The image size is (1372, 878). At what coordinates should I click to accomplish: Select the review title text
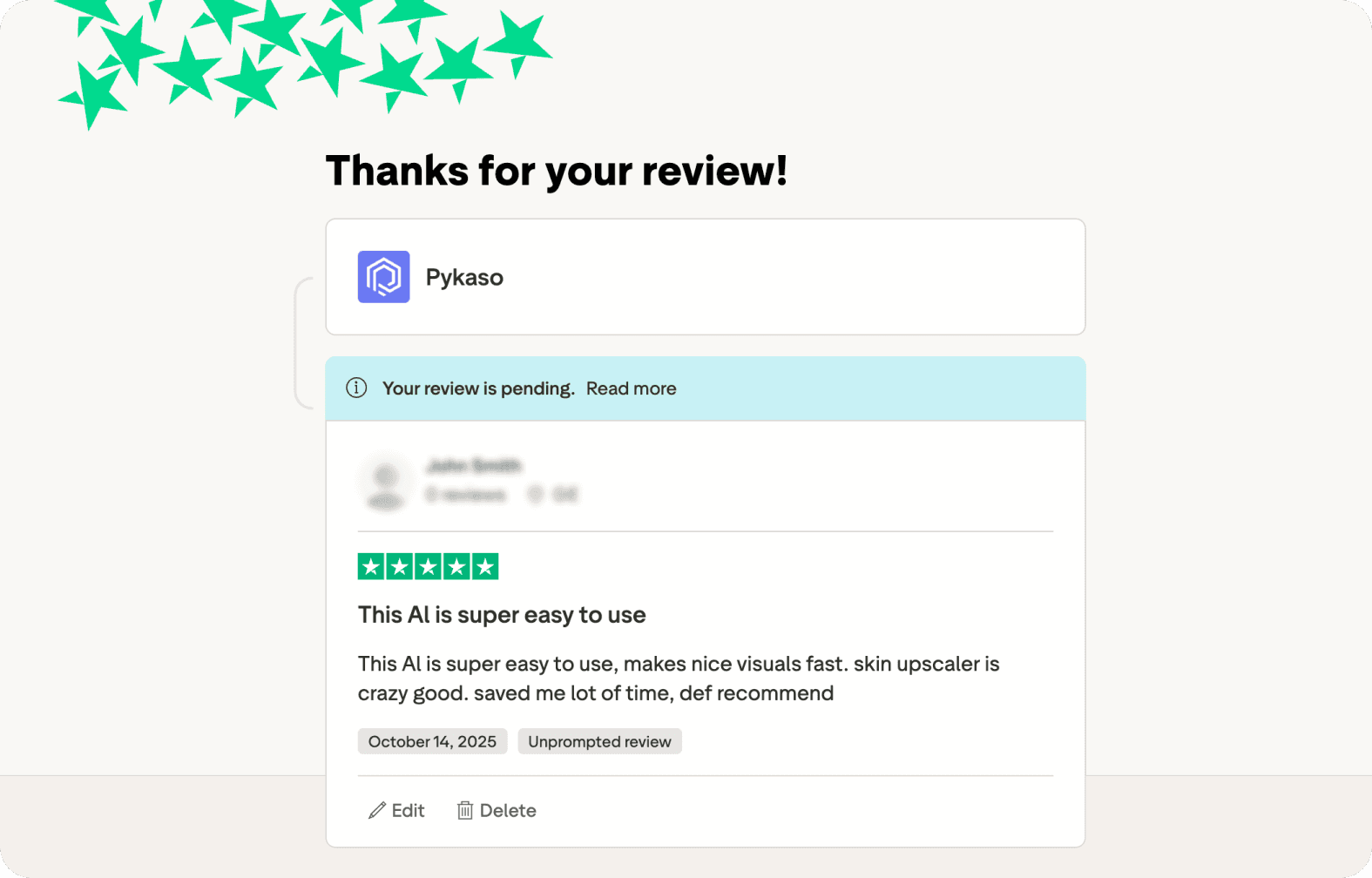pyautogui.click(x=502, y=615)
